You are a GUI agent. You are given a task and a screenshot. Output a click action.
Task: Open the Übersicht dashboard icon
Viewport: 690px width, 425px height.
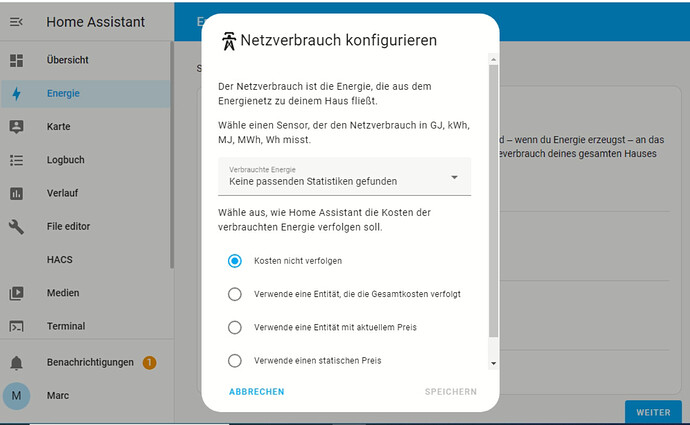16,60
